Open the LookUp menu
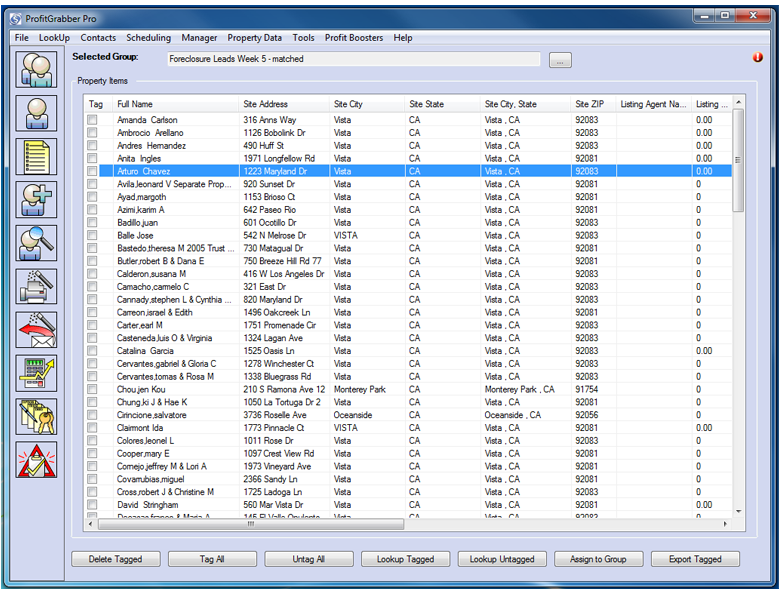The image size is (780, 594). [54, 38]
